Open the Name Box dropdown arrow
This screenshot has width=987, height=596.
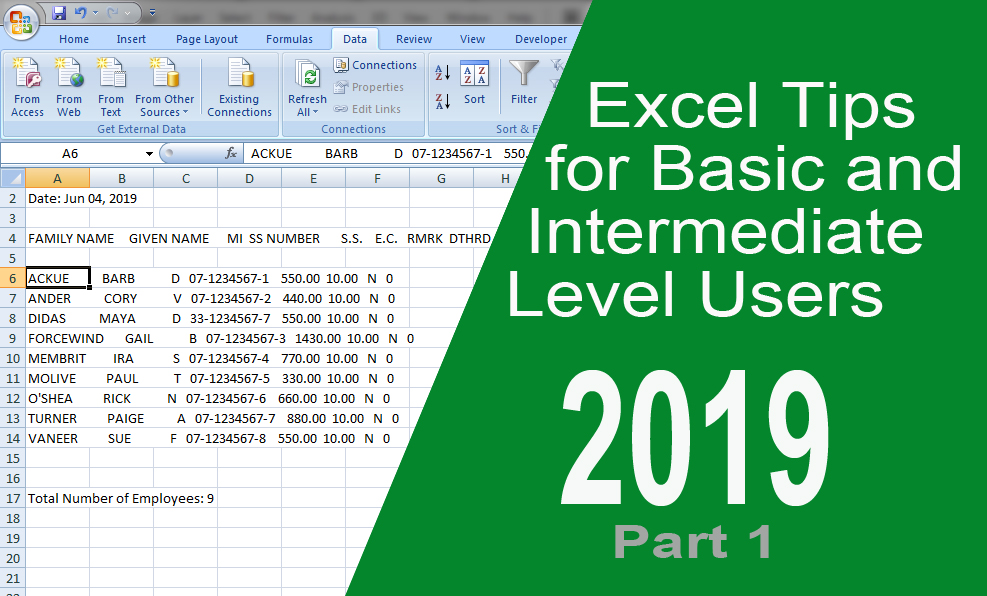[x=147, y=153]
